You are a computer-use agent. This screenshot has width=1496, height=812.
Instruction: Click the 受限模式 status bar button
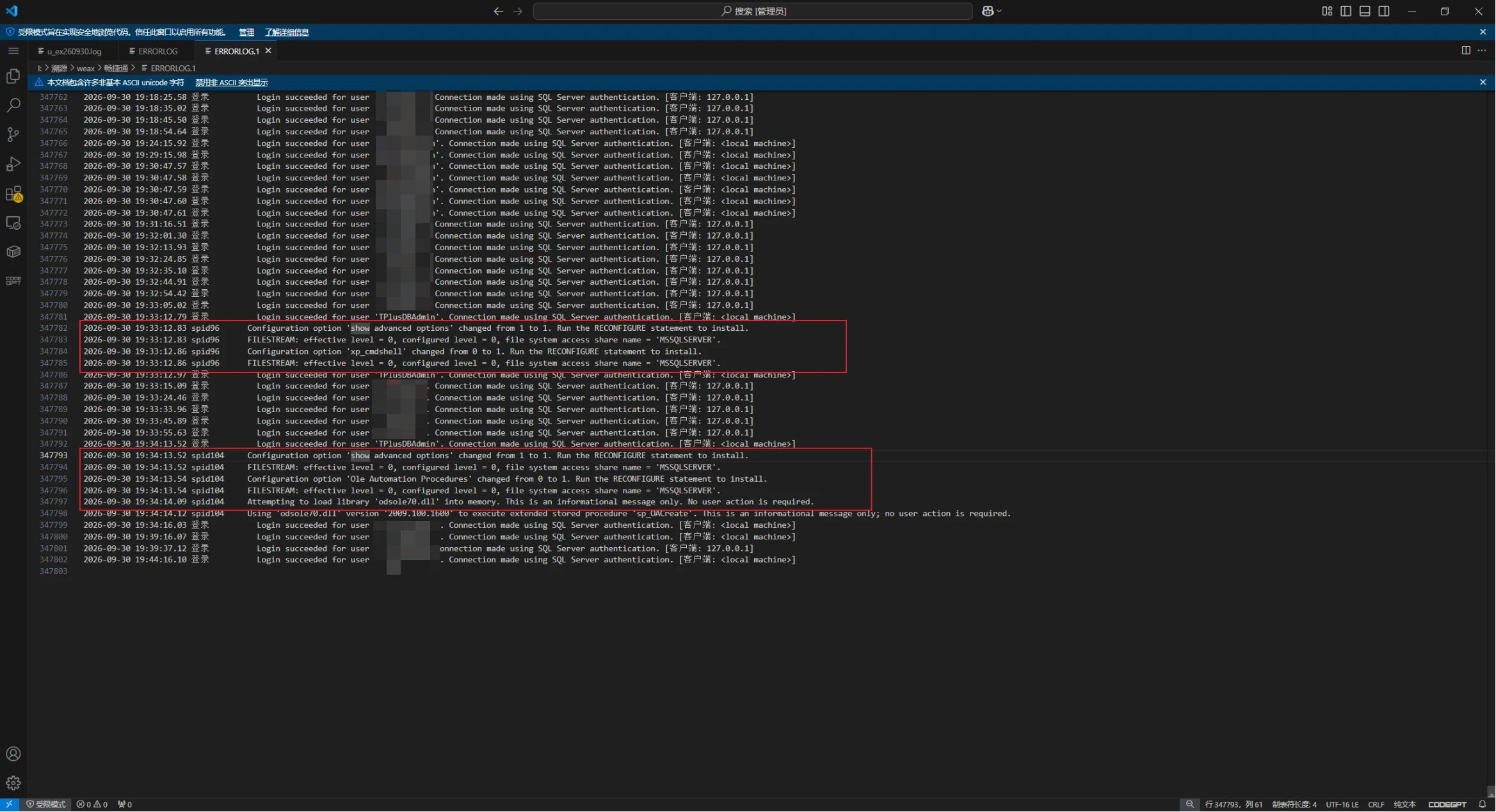(46, 805)
